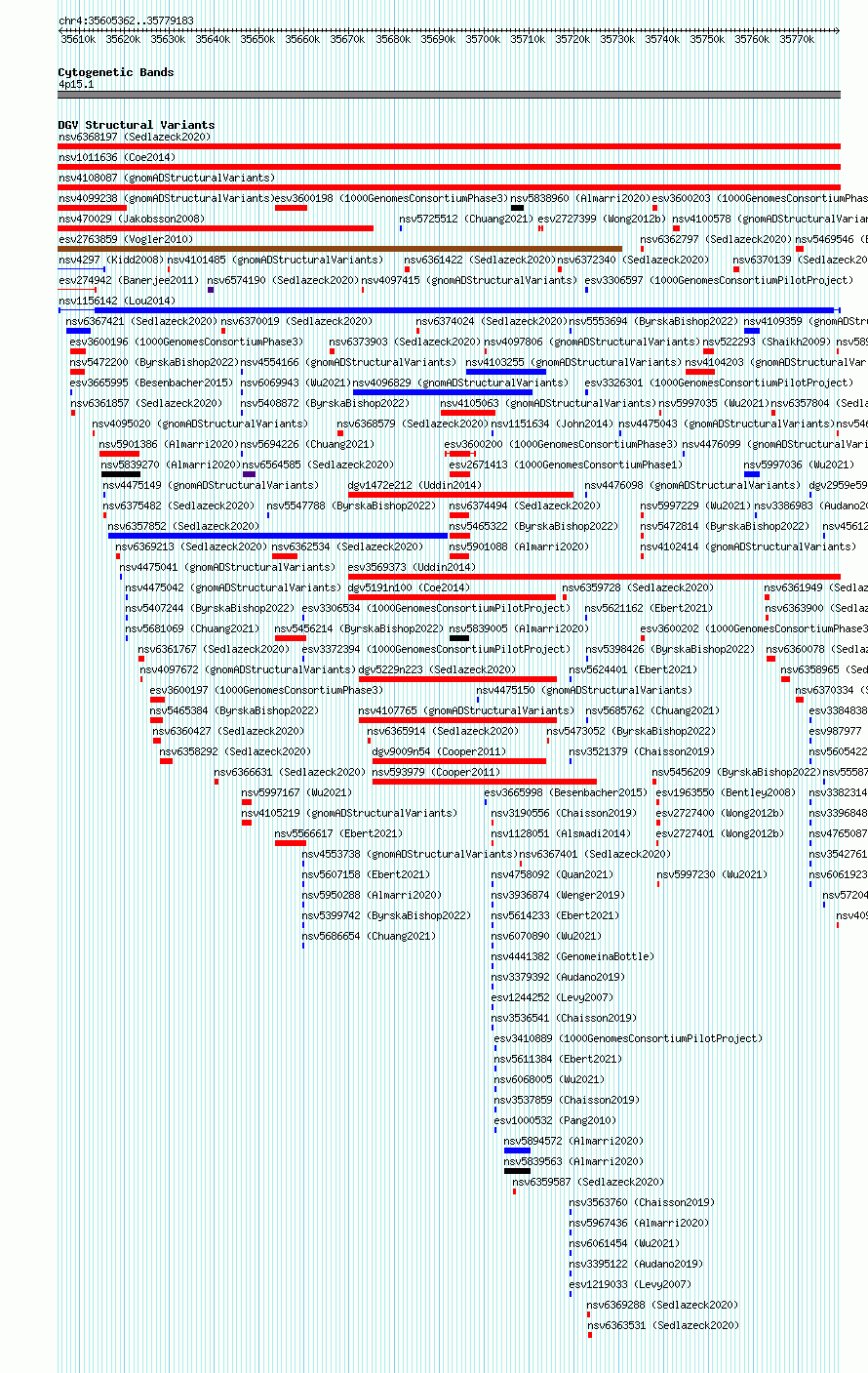Open variant esv2727399 (Wong2012b)
The image size is (868, 1373).
(602, 219)
